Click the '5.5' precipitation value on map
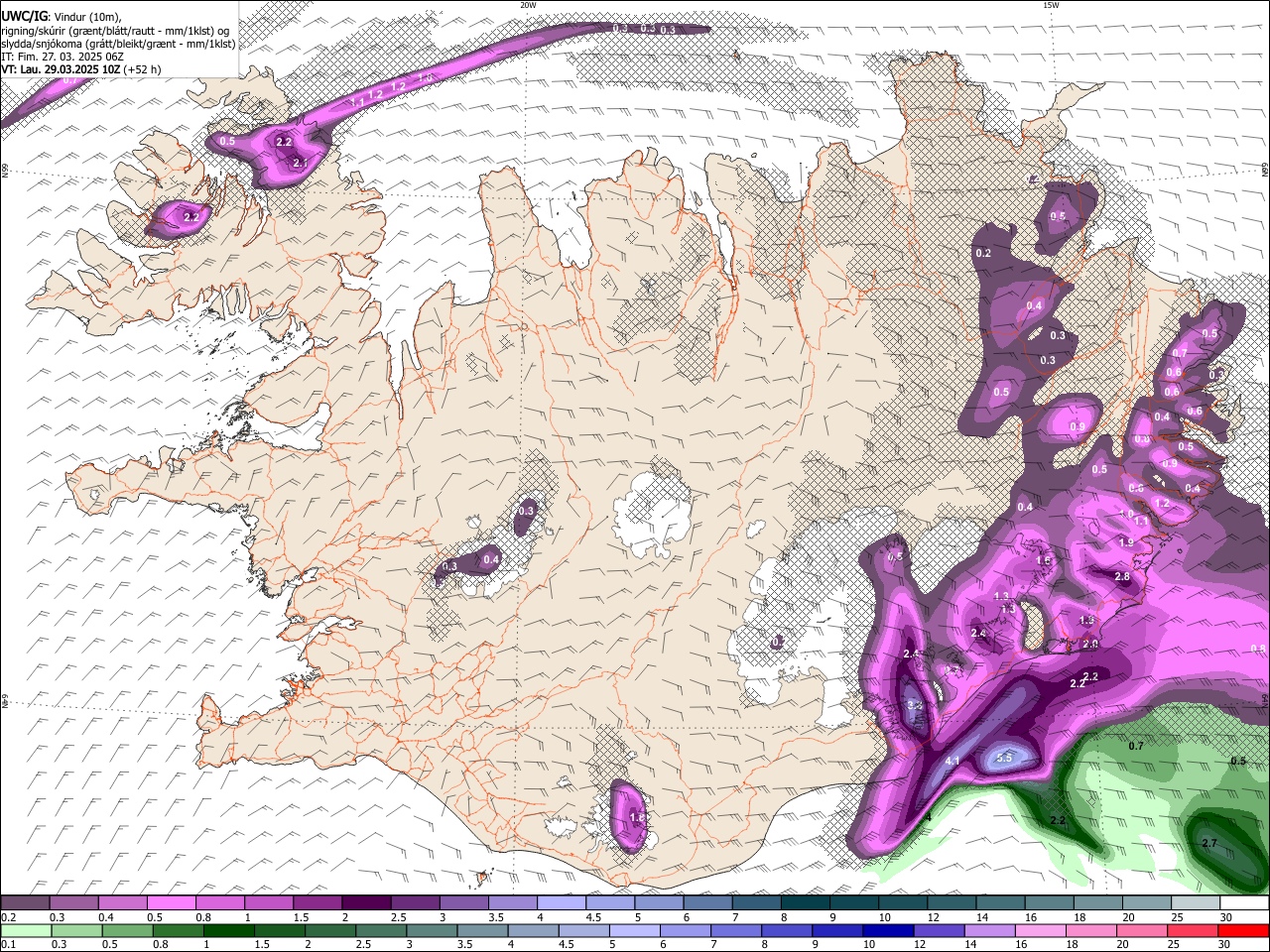 [x=1003, y=759]
